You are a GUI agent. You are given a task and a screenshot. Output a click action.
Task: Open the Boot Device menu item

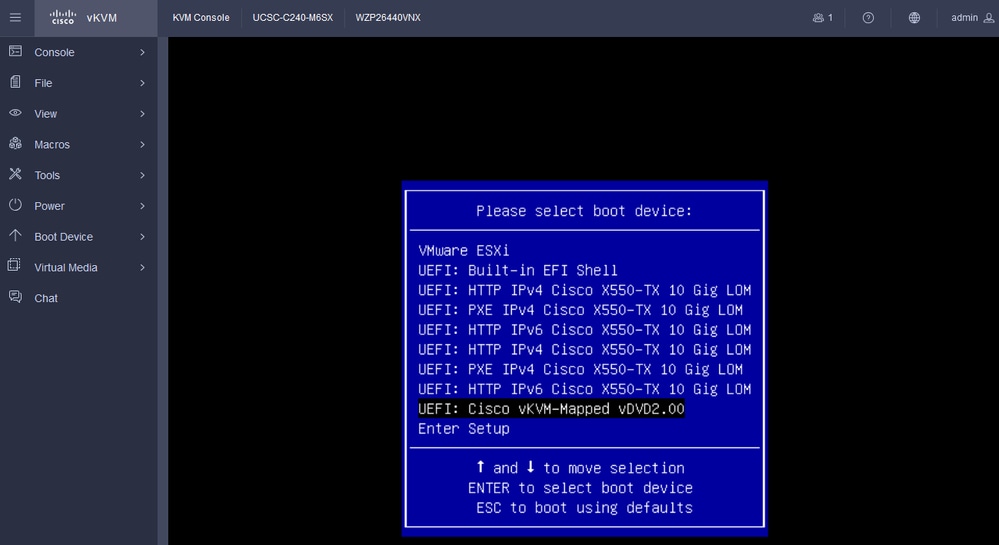coord(78,236)
